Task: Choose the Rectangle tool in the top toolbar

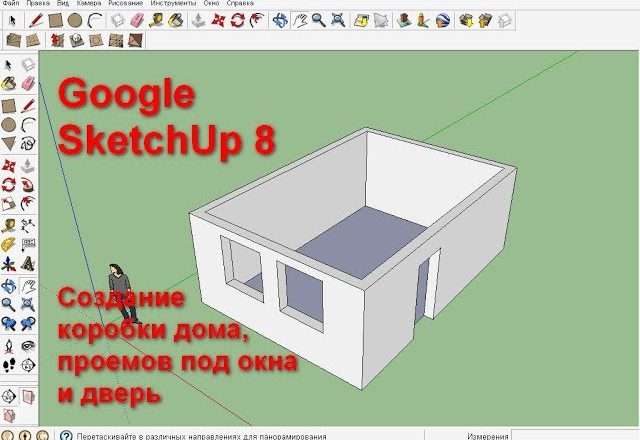Action: pyautogui.click(x=55, y=20)
